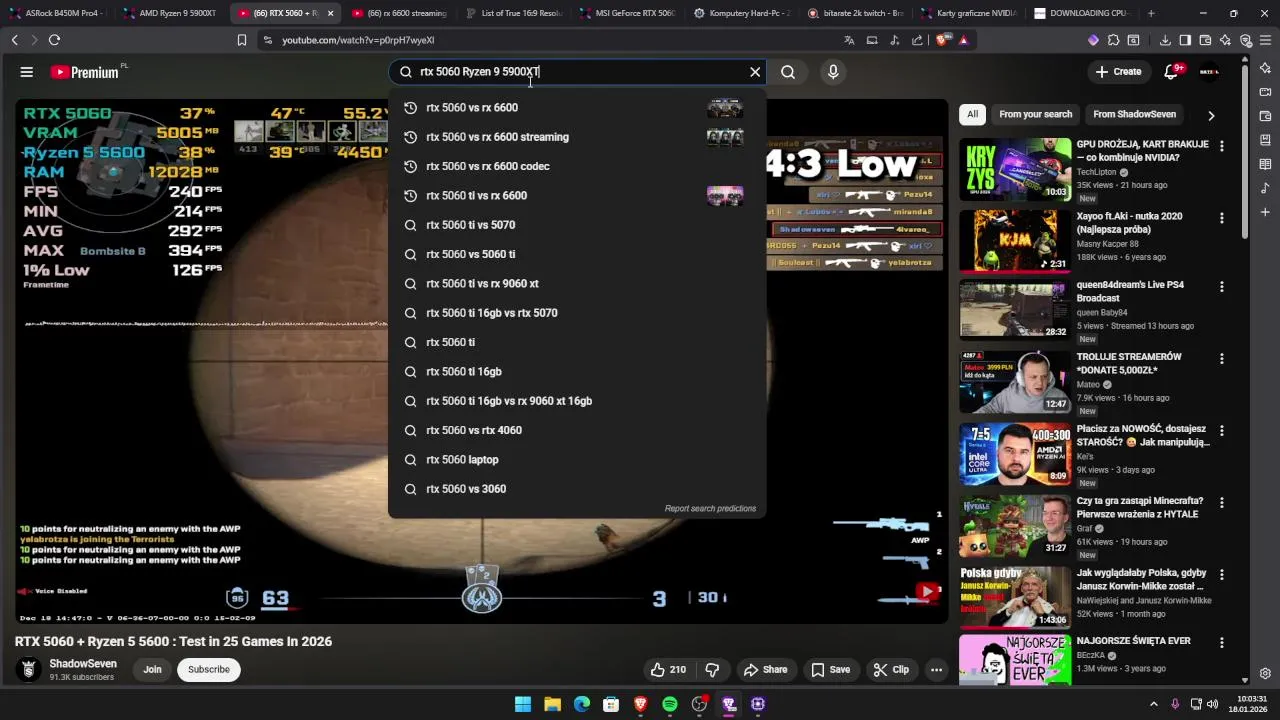The width and height of the screenshot is (1280, 720).
Task: Open the YouTube guide hamburger menu
Action: tap(27, 72)
